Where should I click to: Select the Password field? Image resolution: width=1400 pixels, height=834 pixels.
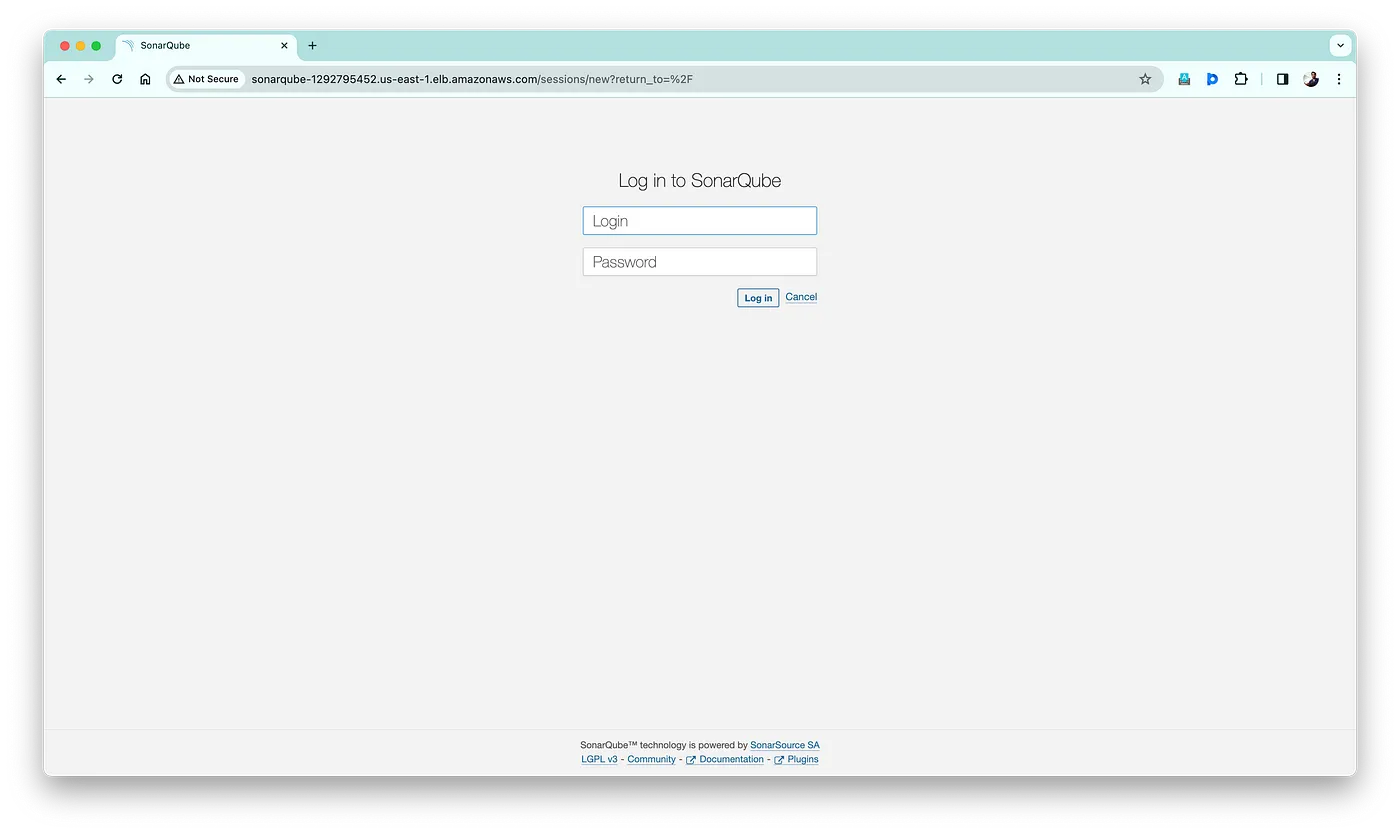[x=699, y=261]
